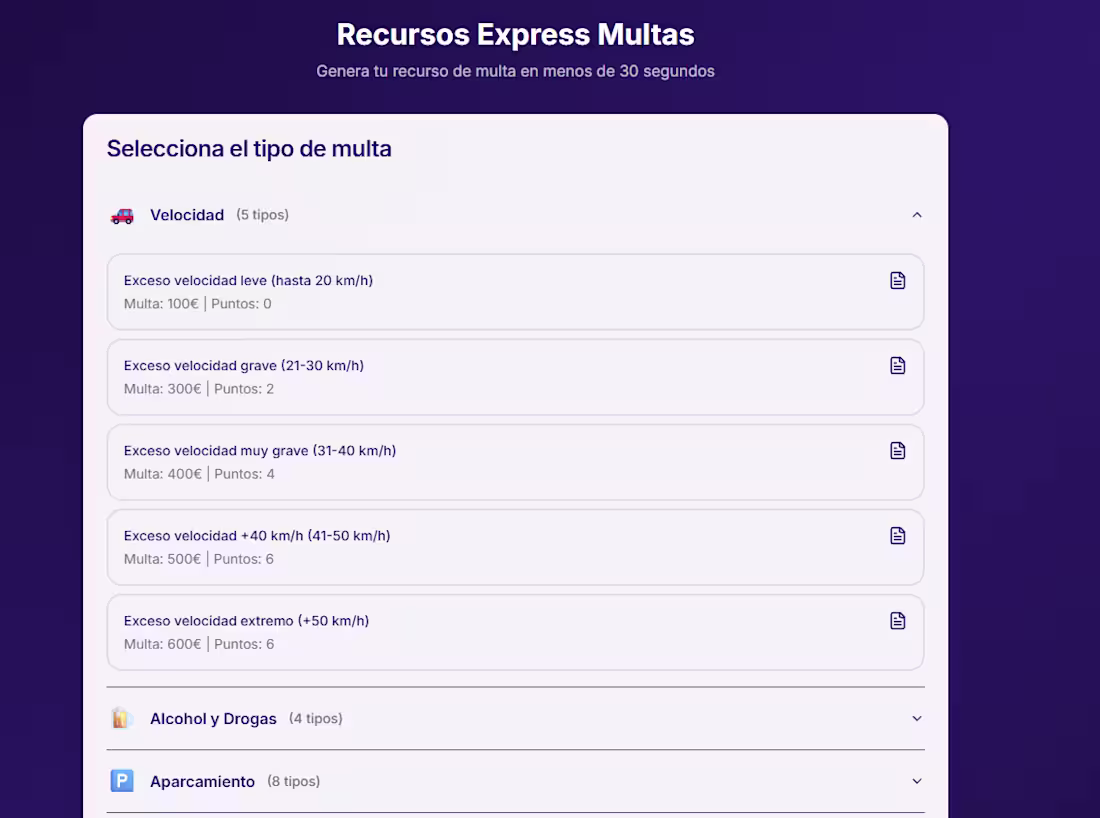Click document icon for Exceso velocidad grave
The width and height of the screenshot is (1100, 818).
[897, 366]
